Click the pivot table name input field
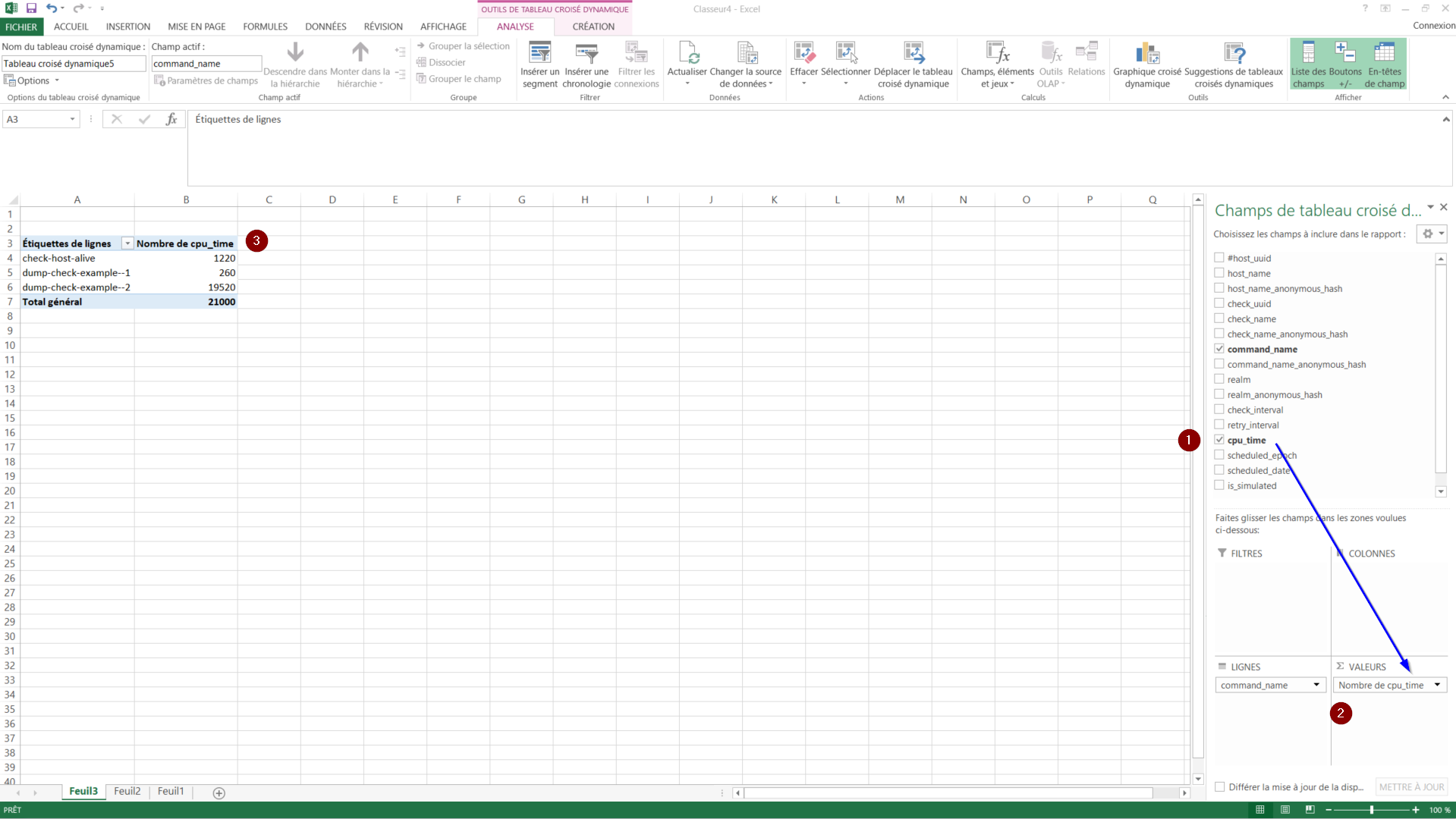Viewport: 1456px width, 819px height. tap(73, 64)
